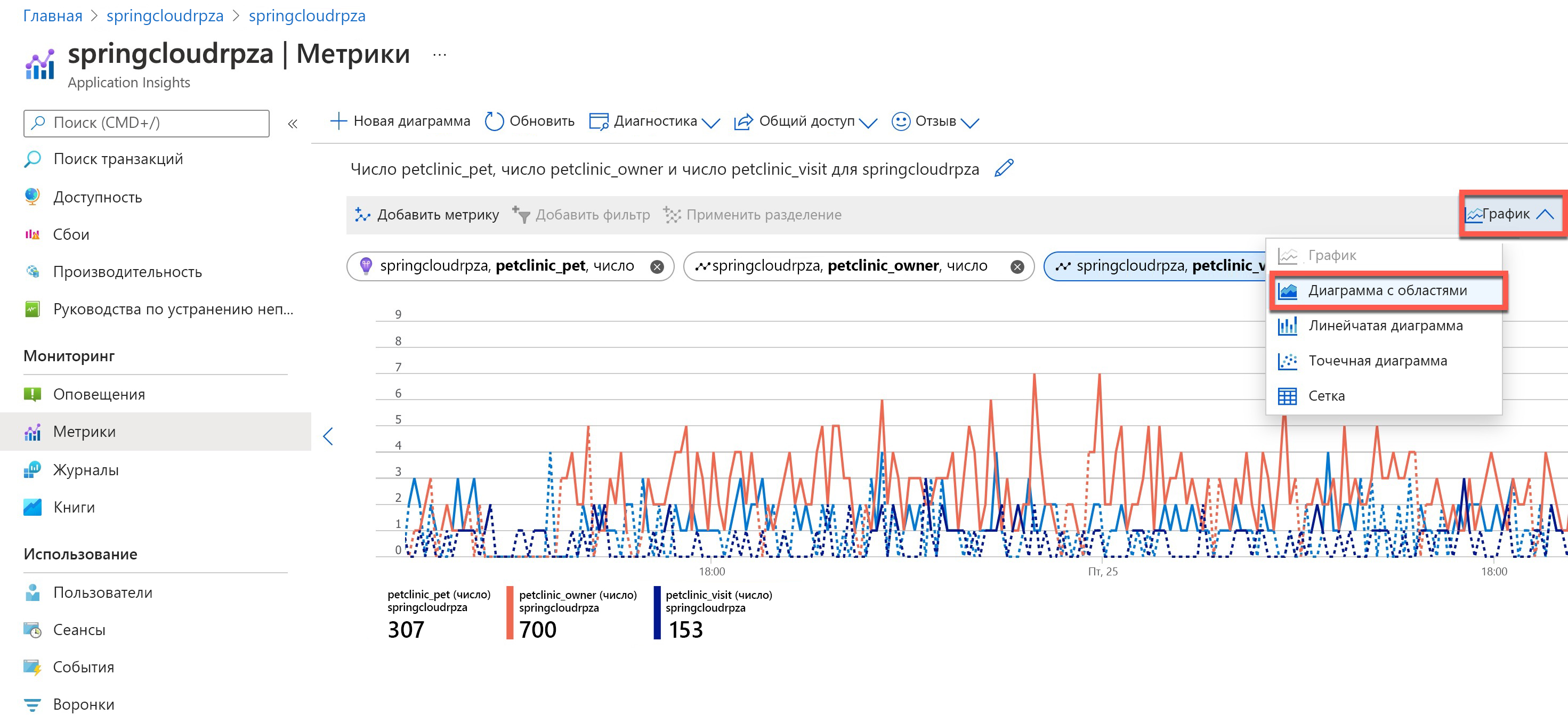Choose Точечная диаграмма chart type
The width and height of the screenshot is (1568, 715).
point(1377,361)
